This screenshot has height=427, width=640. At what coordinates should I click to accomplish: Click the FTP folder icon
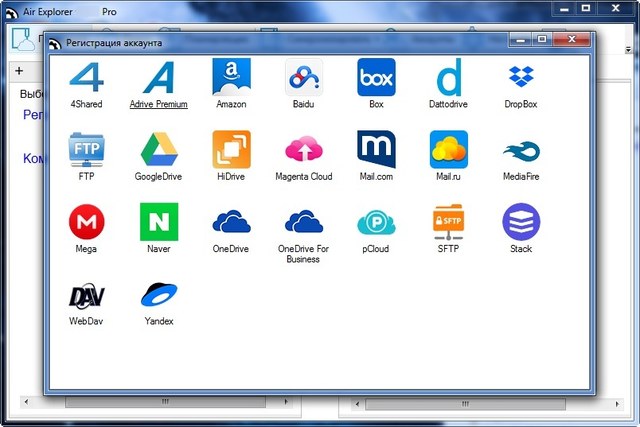coord(87,149)
